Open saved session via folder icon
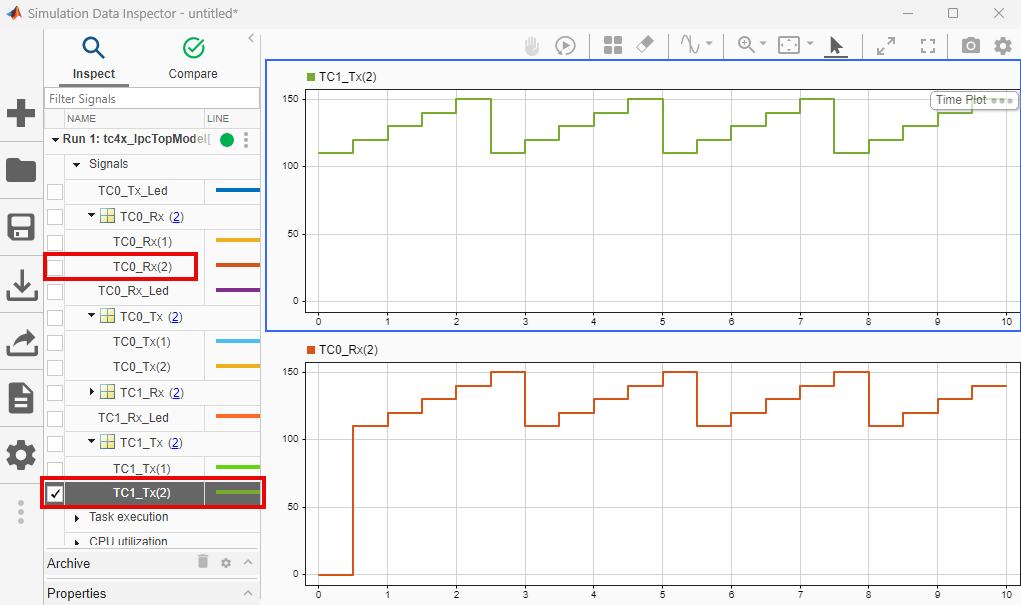 tap(21, 170)
